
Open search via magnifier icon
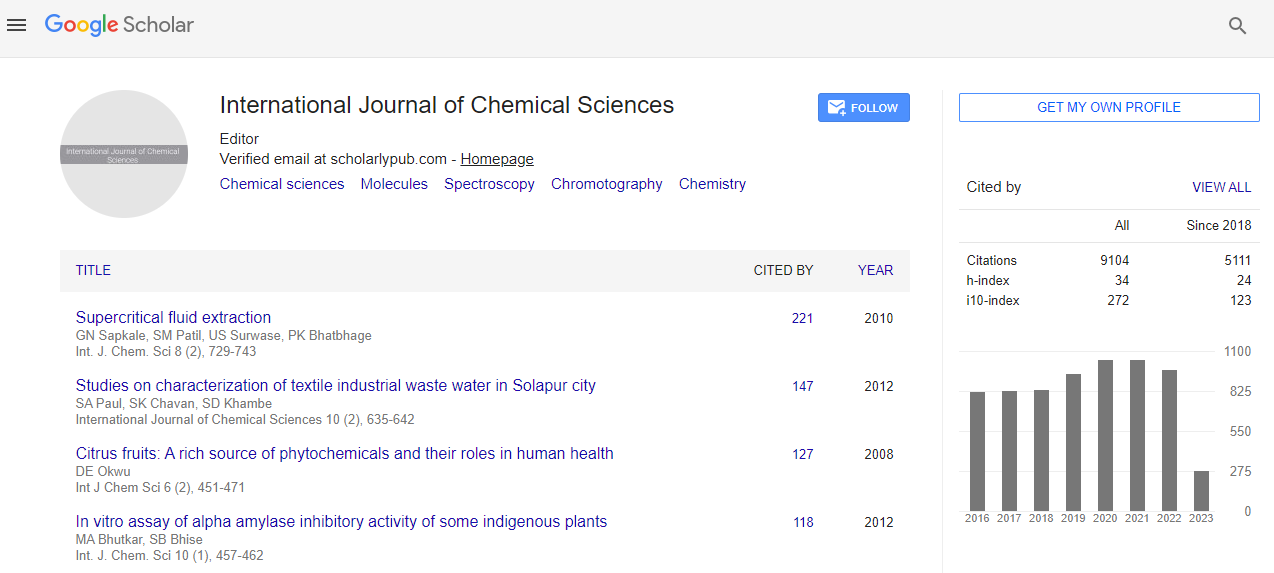(x=1237, y=26)
